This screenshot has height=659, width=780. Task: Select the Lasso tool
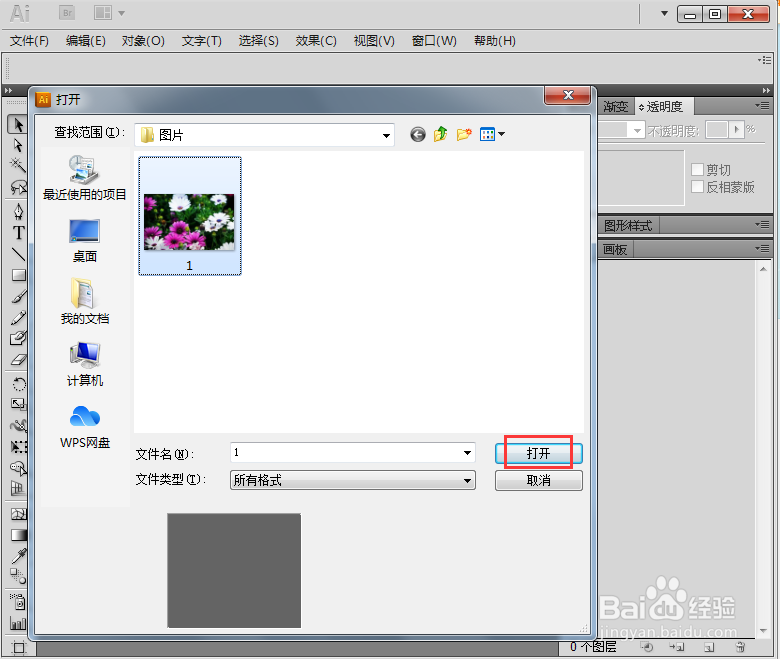point(18,187)
